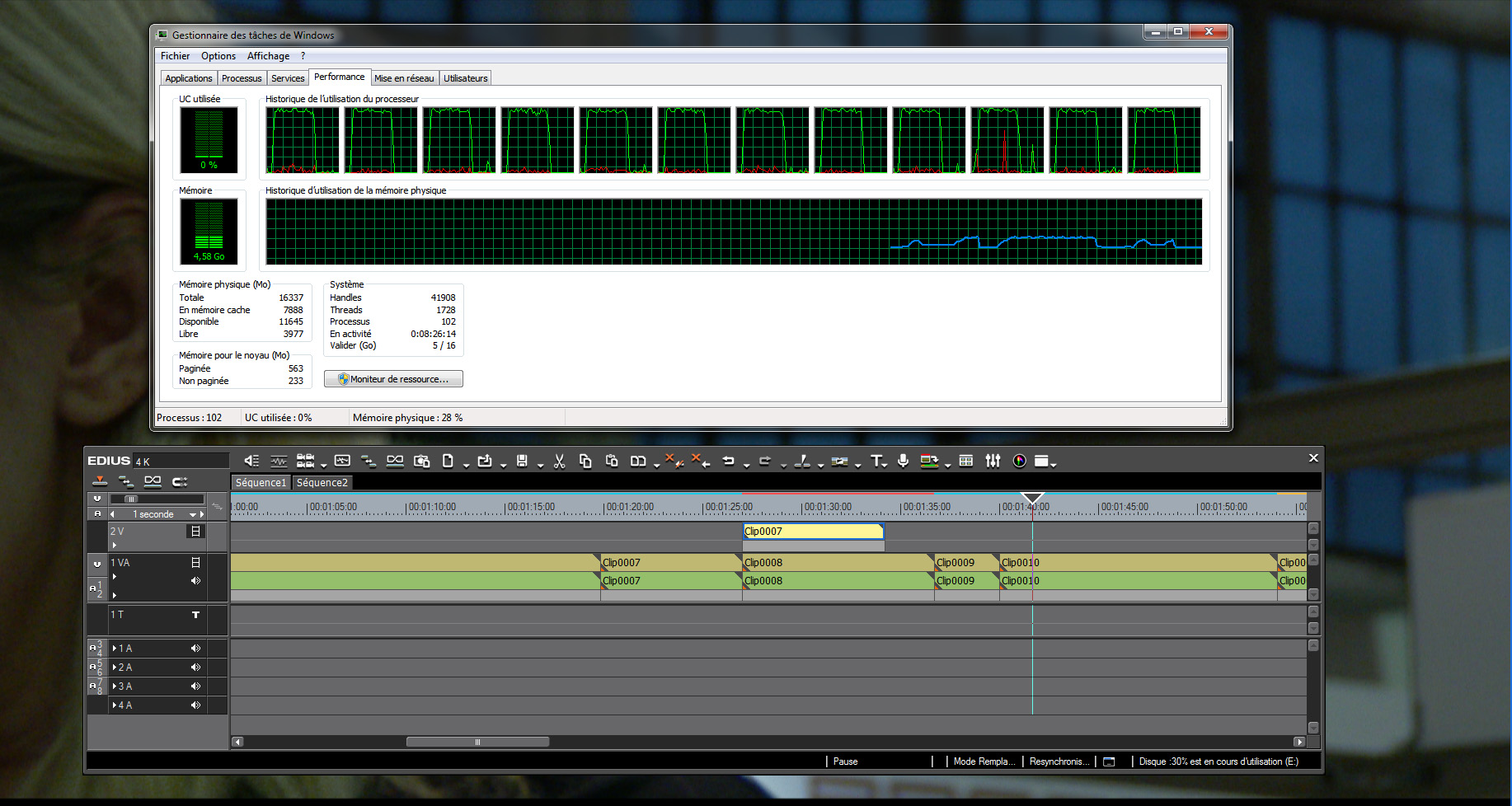Switch to the Processus tab
The image size is (1512, 806).
[242, 78]
